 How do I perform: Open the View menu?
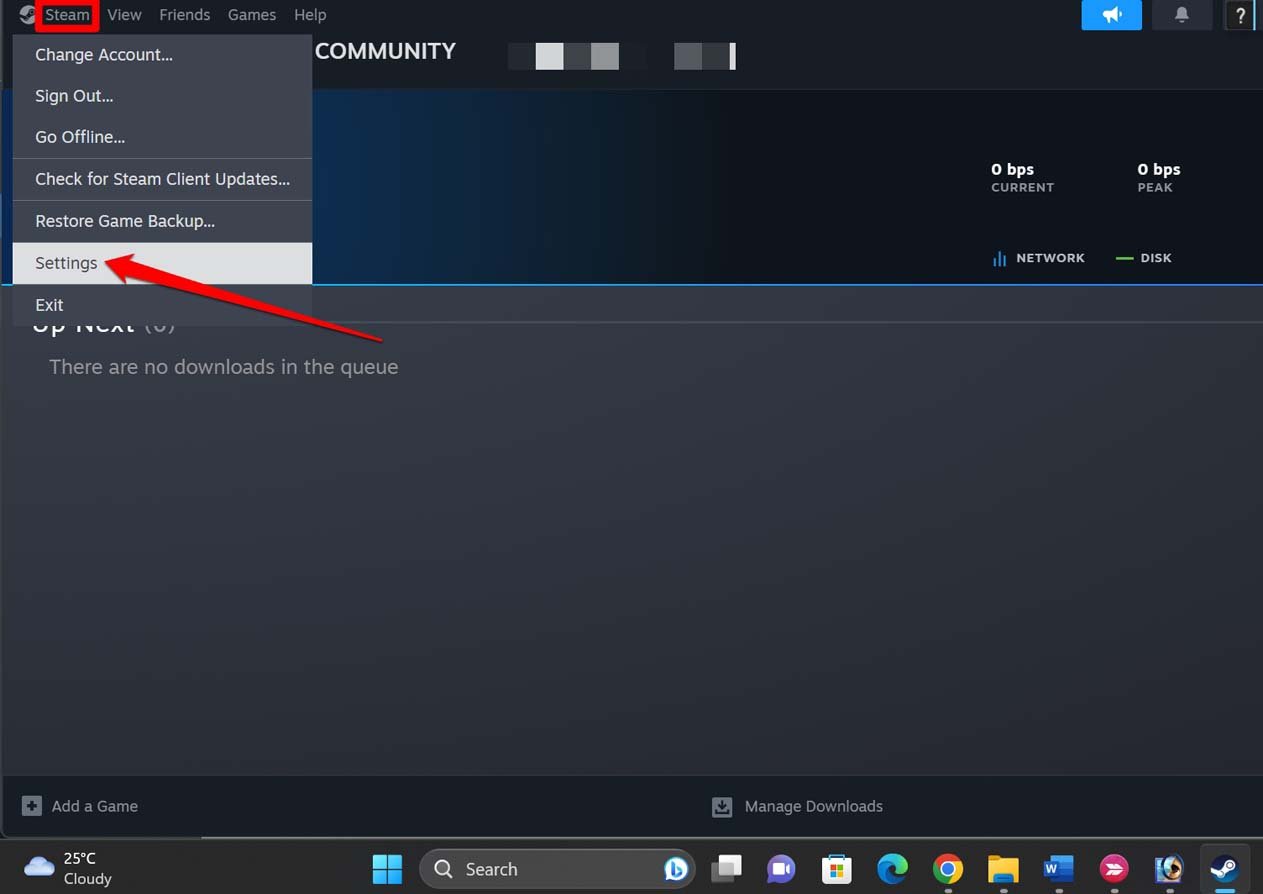(124, 15)
